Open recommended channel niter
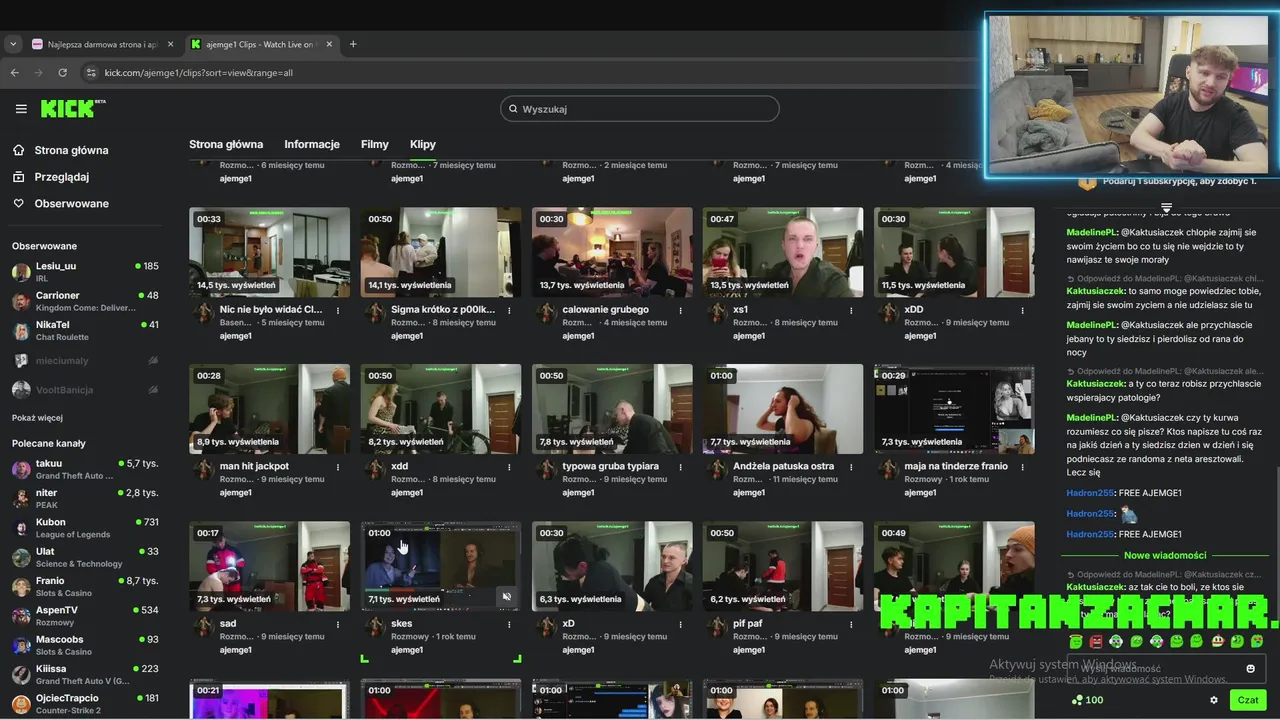 [85, 498]
